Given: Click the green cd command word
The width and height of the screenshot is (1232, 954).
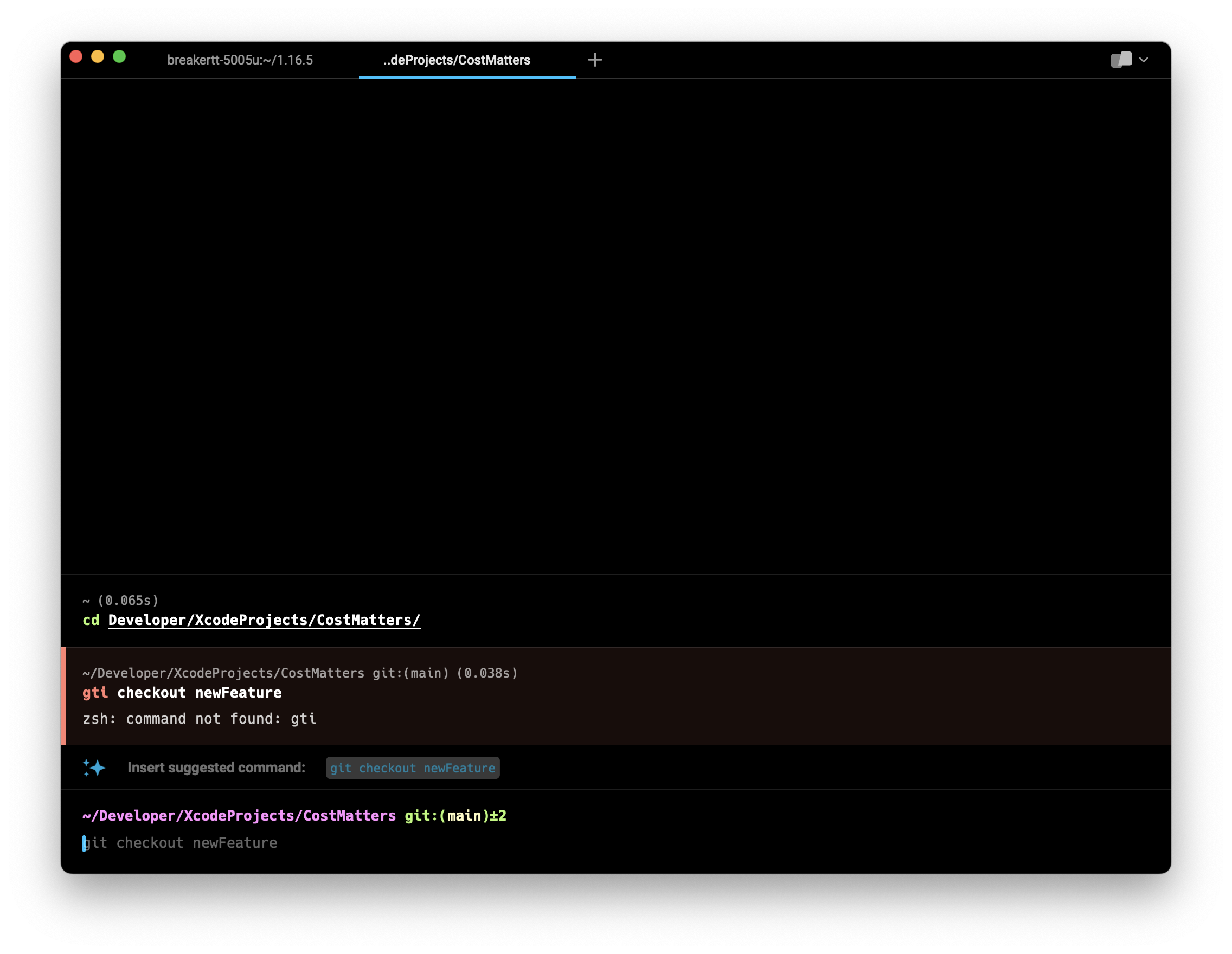Looking at the screenshot, I should [91, 620].
